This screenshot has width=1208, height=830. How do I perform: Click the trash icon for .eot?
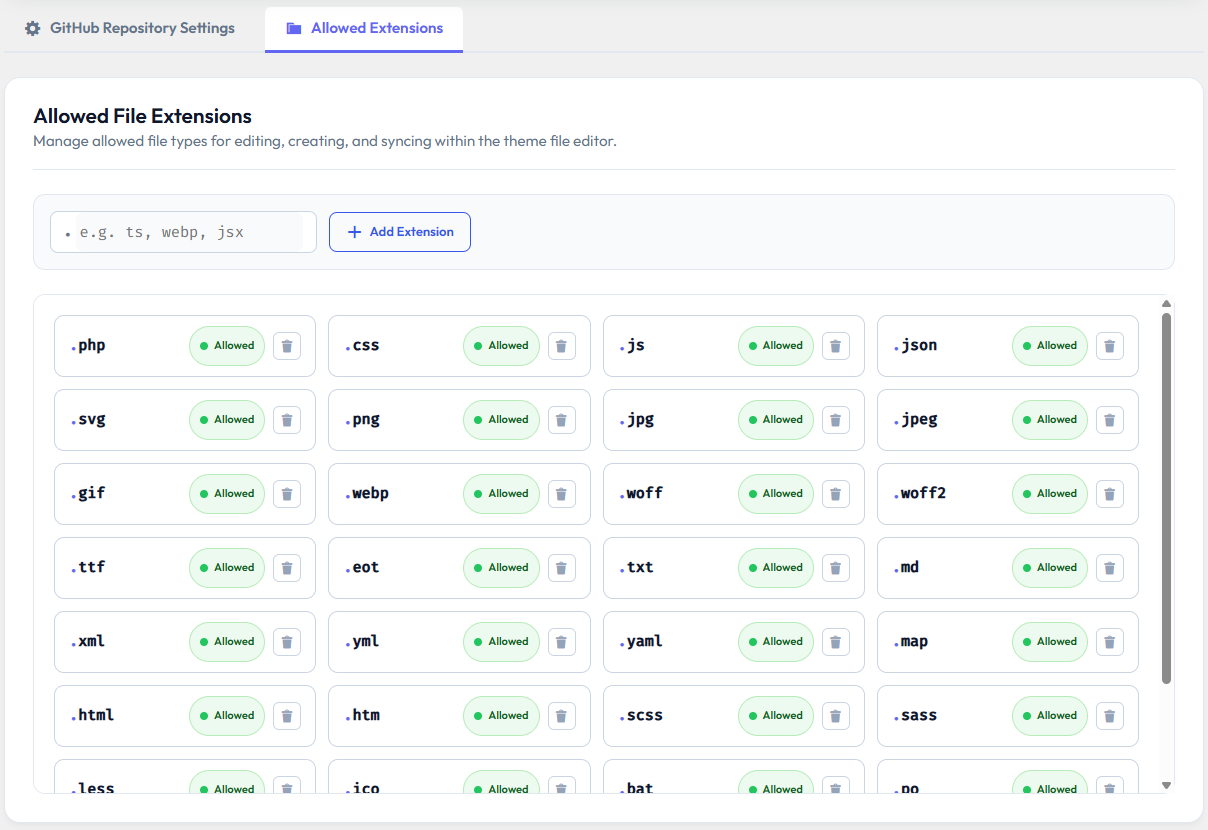pos(561,568)
